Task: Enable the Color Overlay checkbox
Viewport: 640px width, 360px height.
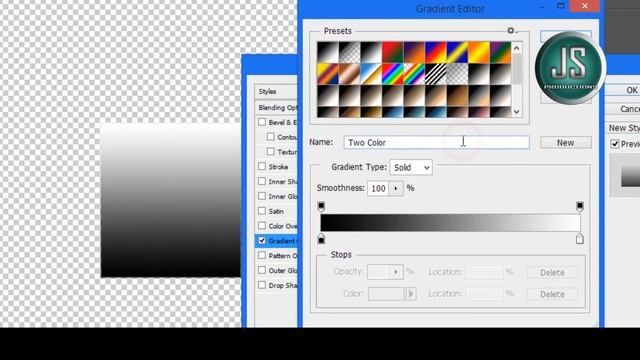Action: point(262,226)
